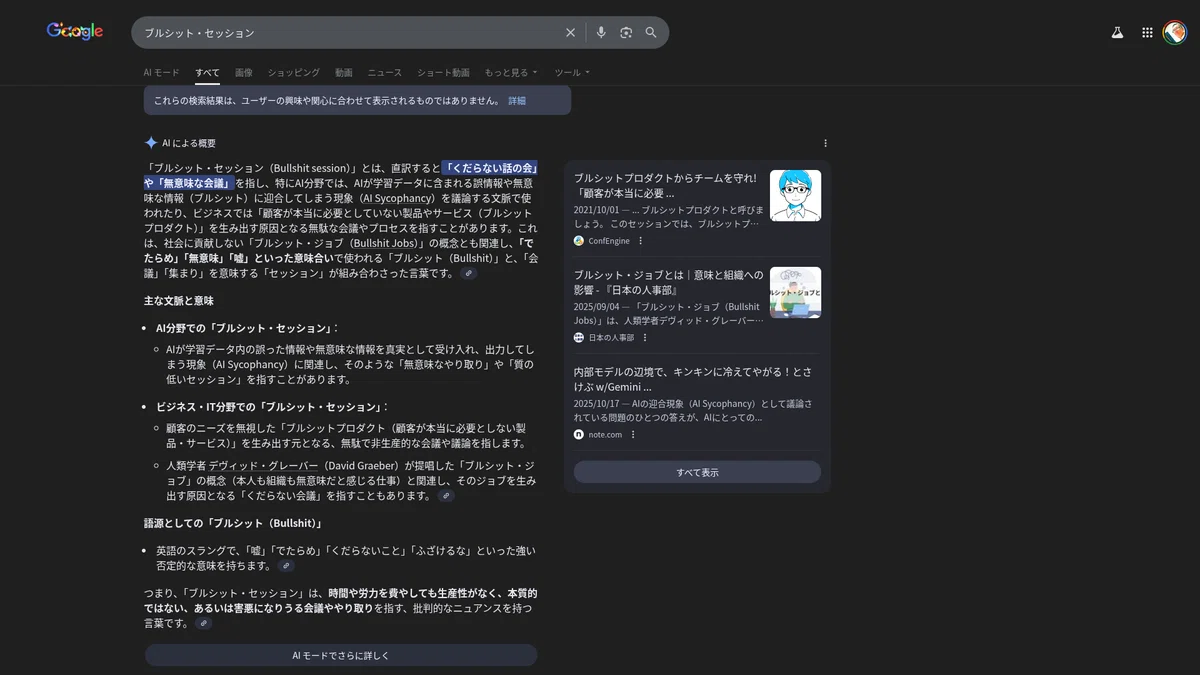Switch to the 画像 tab

[244, 73]
